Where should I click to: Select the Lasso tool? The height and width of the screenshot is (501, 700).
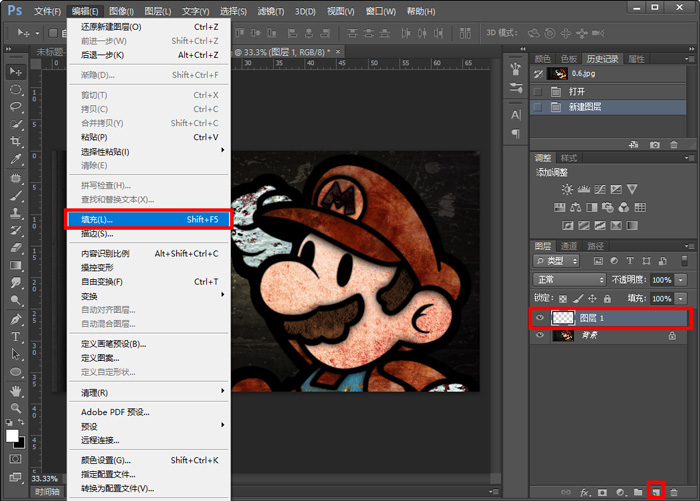point(16,107)
